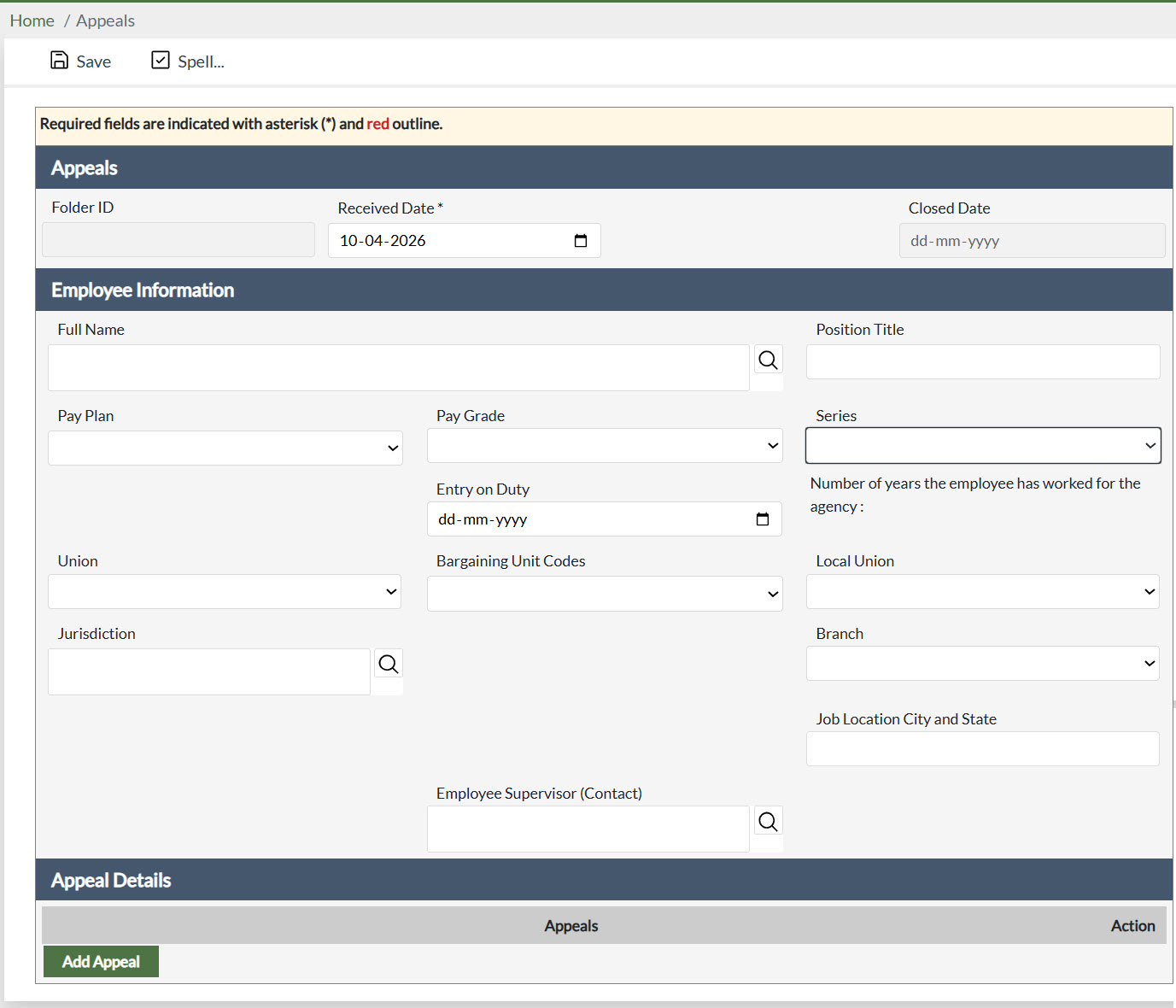Choose a Branch from dropdown

[983, 663]
